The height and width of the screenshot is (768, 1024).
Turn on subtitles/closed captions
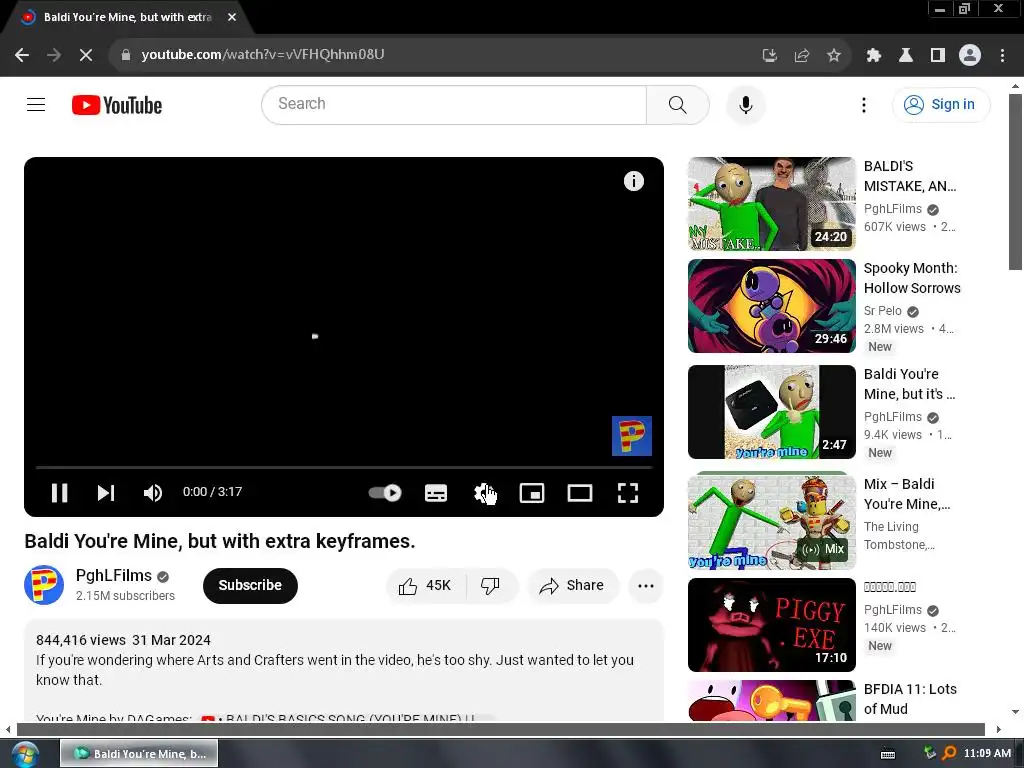tap(436, 492)
